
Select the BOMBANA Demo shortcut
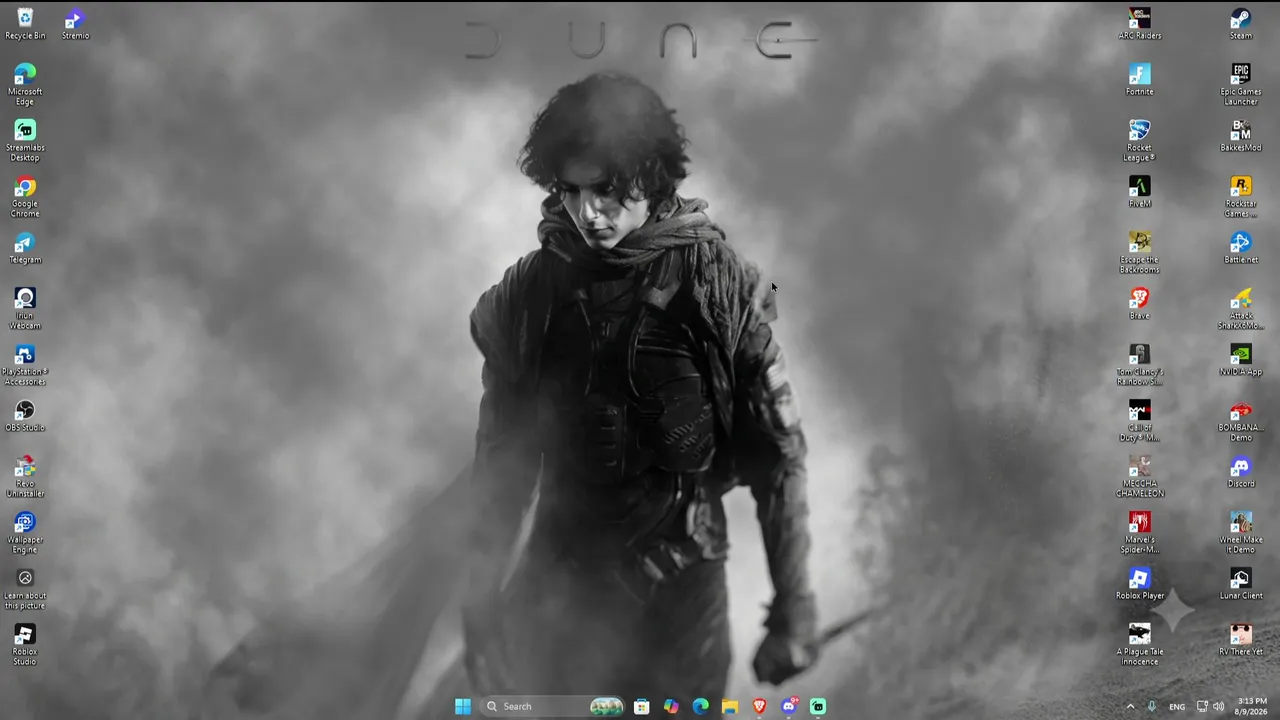click(x=1241, y=421)
